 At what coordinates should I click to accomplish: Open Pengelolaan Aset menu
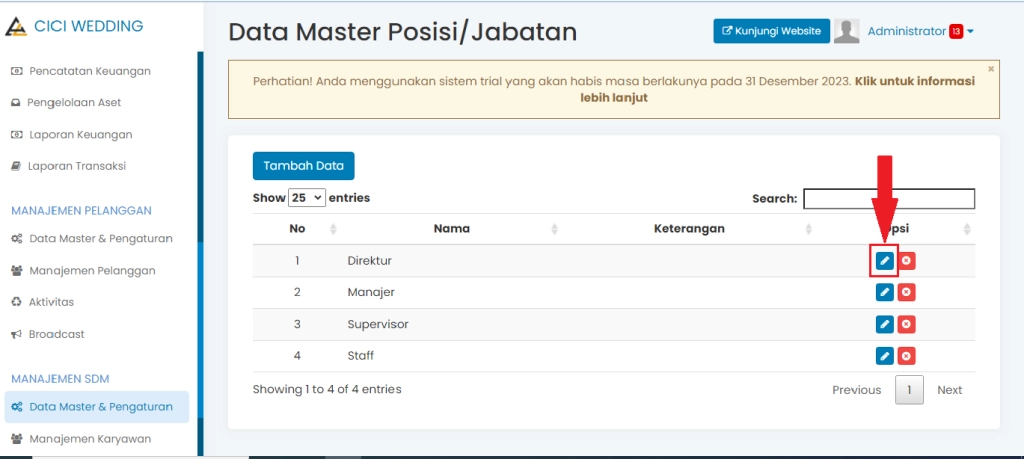pyautogui.click(x=66, y=103)
